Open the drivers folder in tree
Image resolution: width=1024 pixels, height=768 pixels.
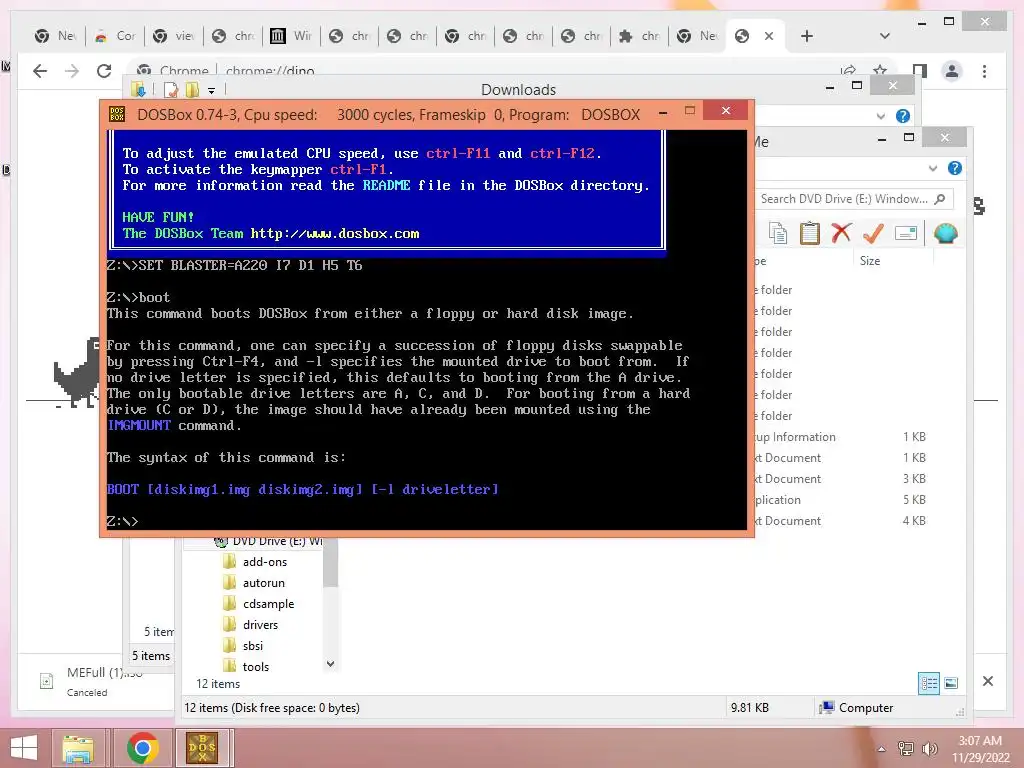pos(260,624)
